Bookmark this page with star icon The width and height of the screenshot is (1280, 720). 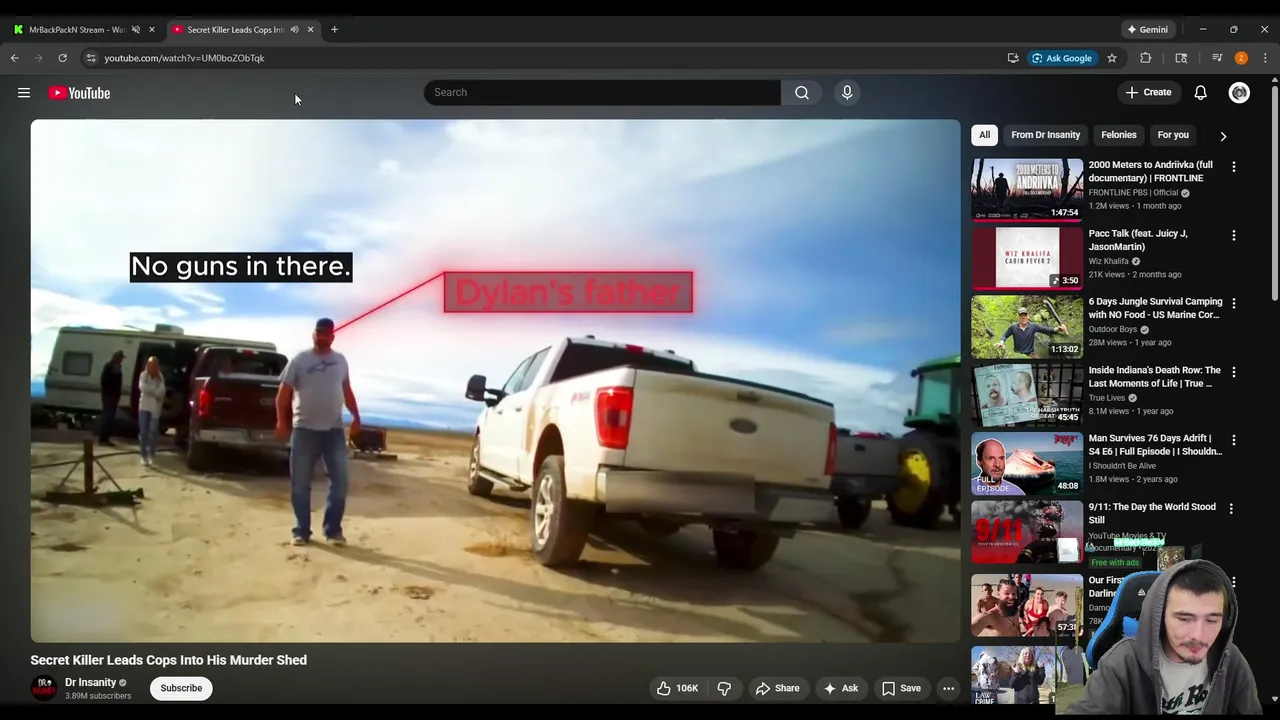tap(1111, 58)
